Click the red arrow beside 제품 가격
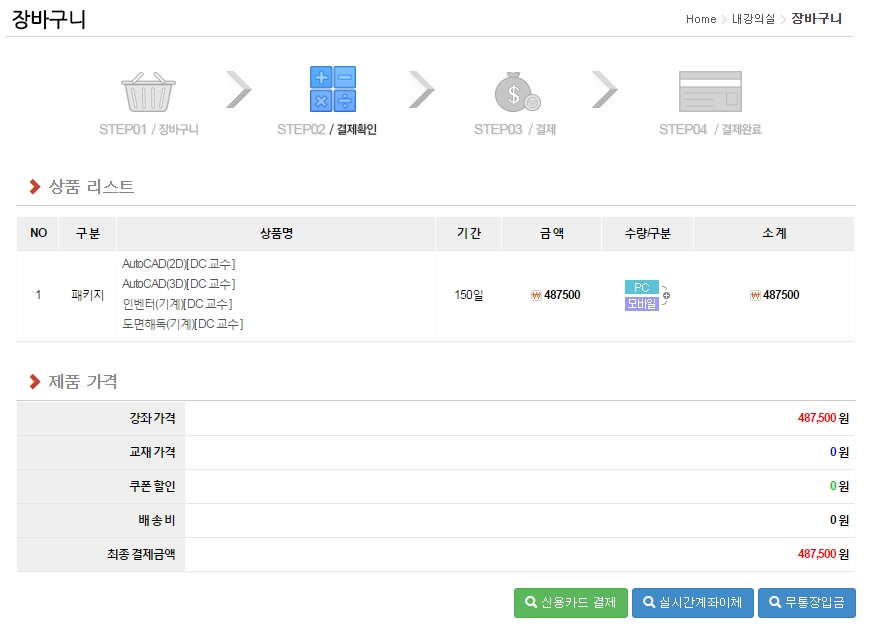This screenshot has height=637, width=870. pyautogui.click(x=35, y=382)
